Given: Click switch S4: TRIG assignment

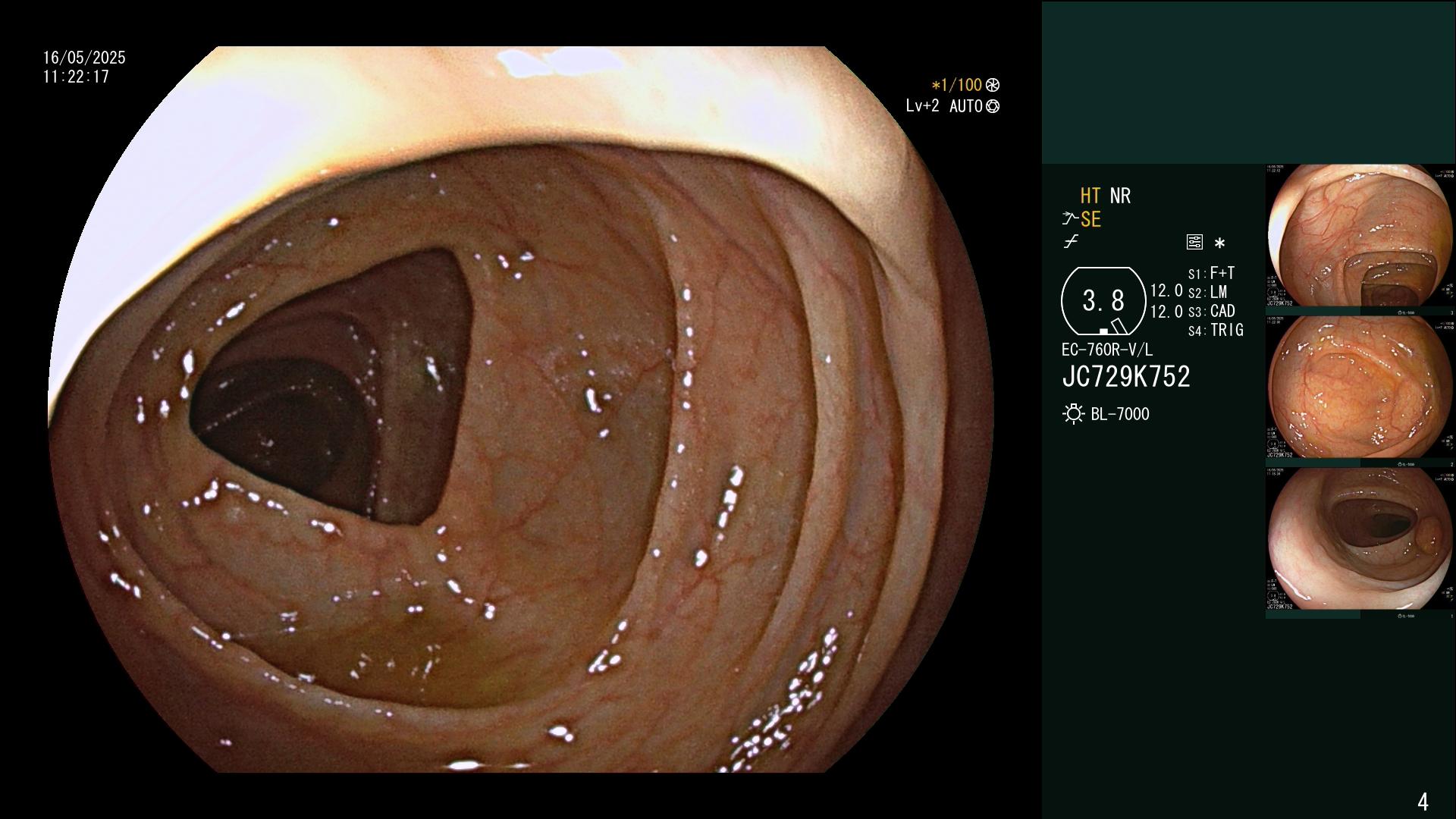Looking at the screenshot, I should (x=1216, y=330).
